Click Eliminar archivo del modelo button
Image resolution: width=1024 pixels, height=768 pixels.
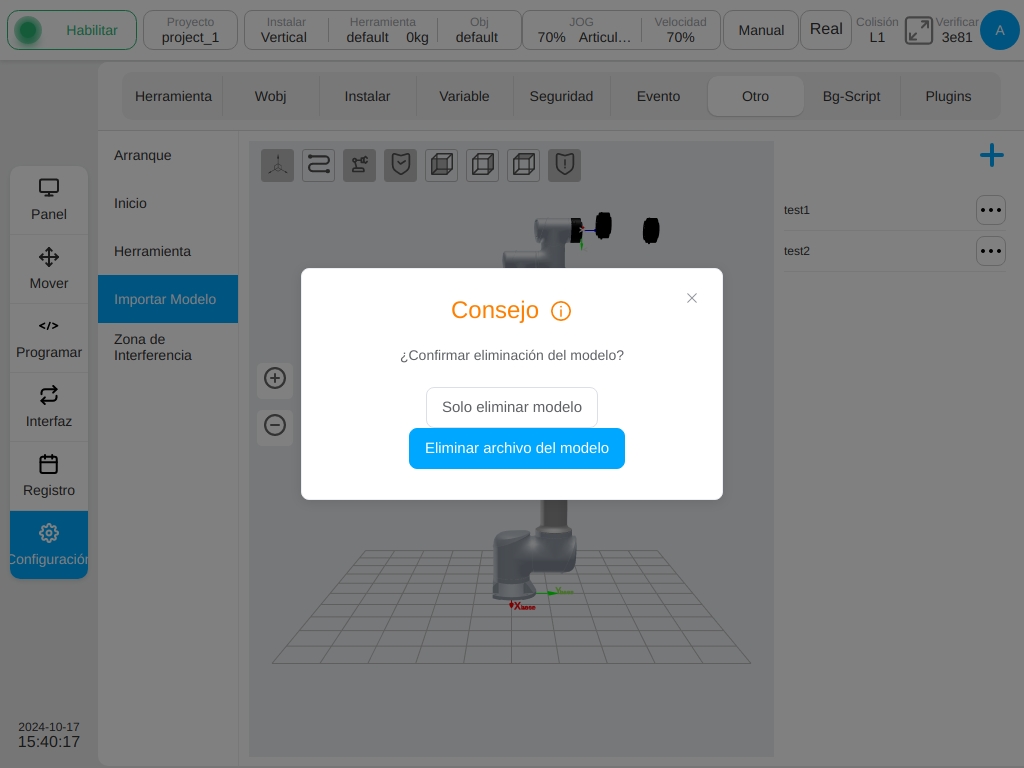pos(517,448)
